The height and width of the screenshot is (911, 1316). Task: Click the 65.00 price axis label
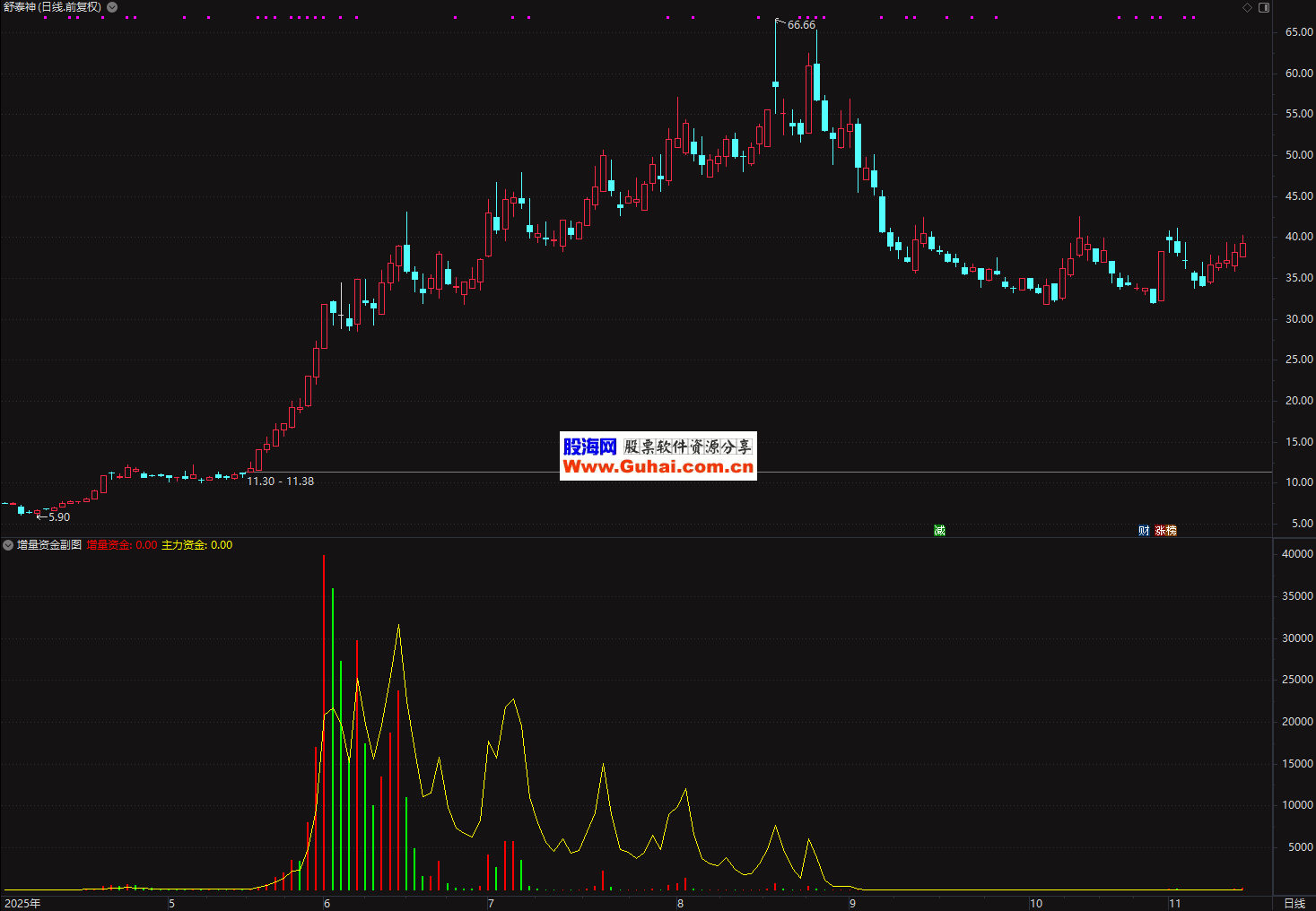[1299, 32]
